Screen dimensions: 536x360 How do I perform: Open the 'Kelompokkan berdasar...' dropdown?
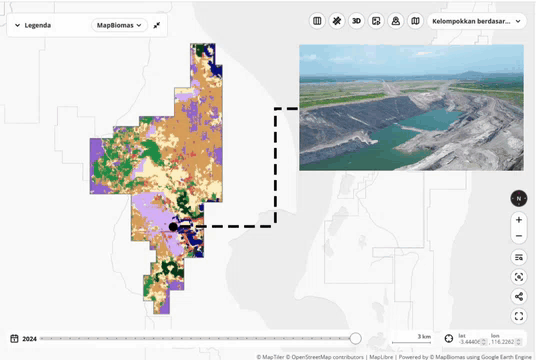pyautogui.click(x=476, y=21)
